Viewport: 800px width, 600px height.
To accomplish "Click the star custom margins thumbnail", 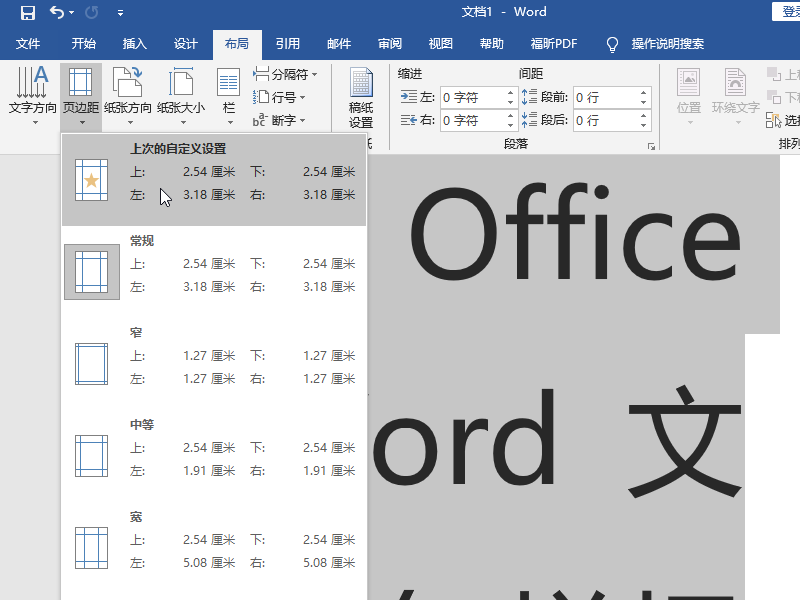I will [91, 180].
